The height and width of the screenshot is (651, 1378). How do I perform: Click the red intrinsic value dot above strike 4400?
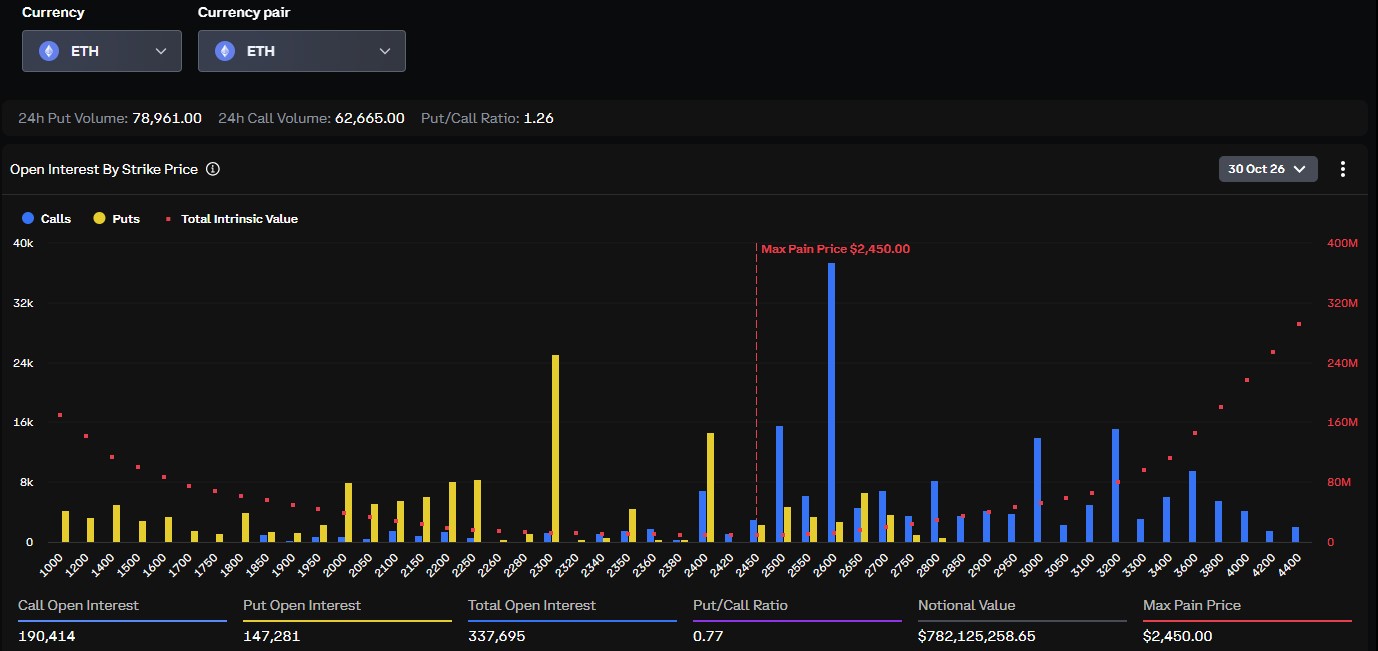(x=1299, y=324)
